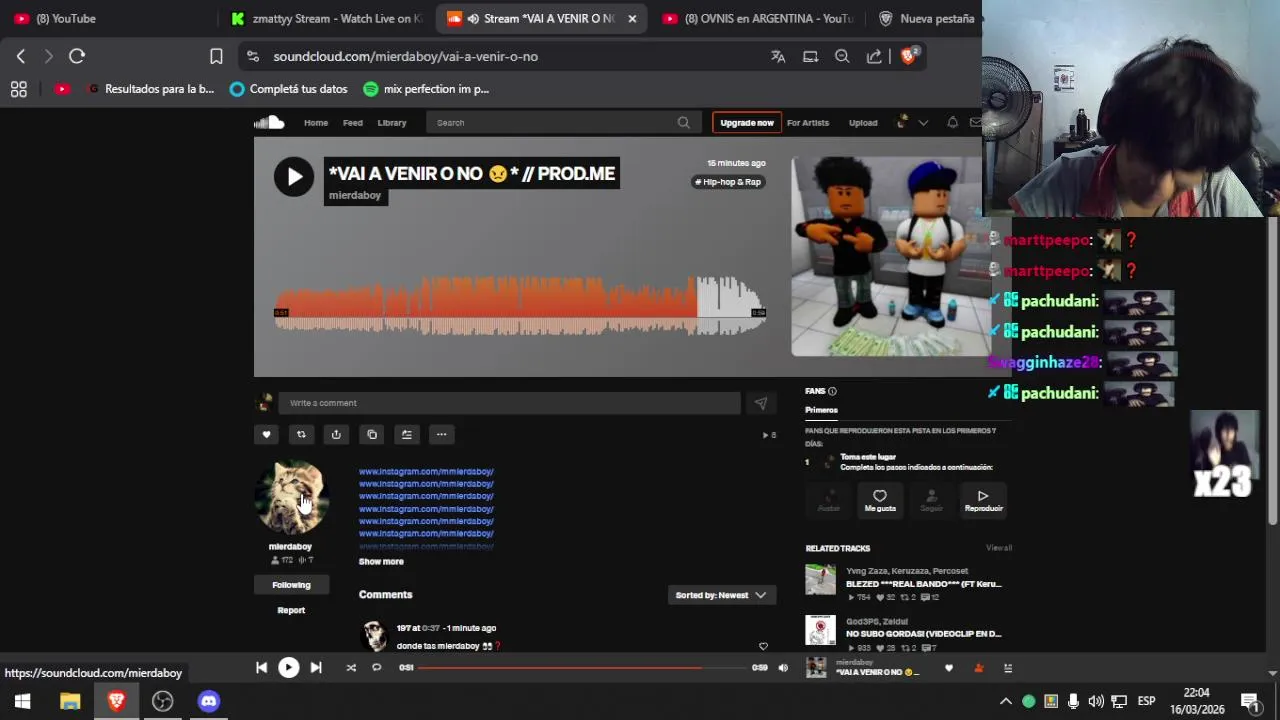Toggle follow artist in player bar
This screenshot has width=1280, height=720.
point(978,668)
